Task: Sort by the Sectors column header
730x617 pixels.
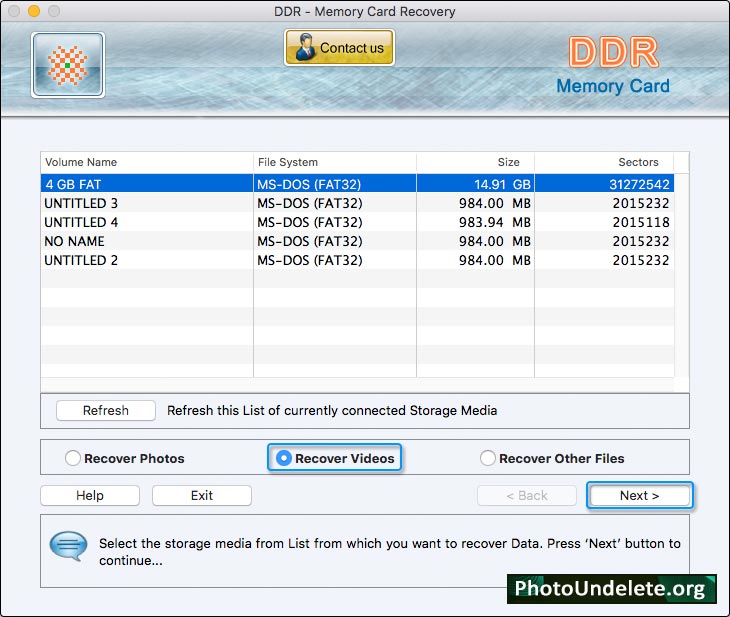Action: [x=604, y=162]
